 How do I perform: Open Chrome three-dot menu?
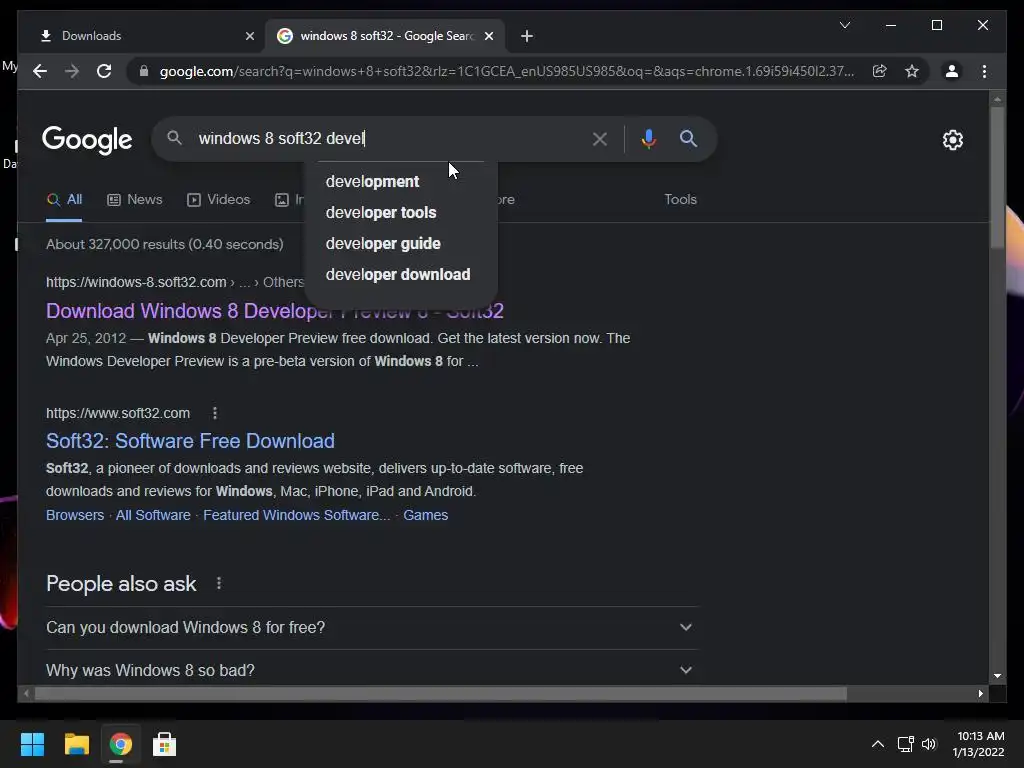pos(984,71)
